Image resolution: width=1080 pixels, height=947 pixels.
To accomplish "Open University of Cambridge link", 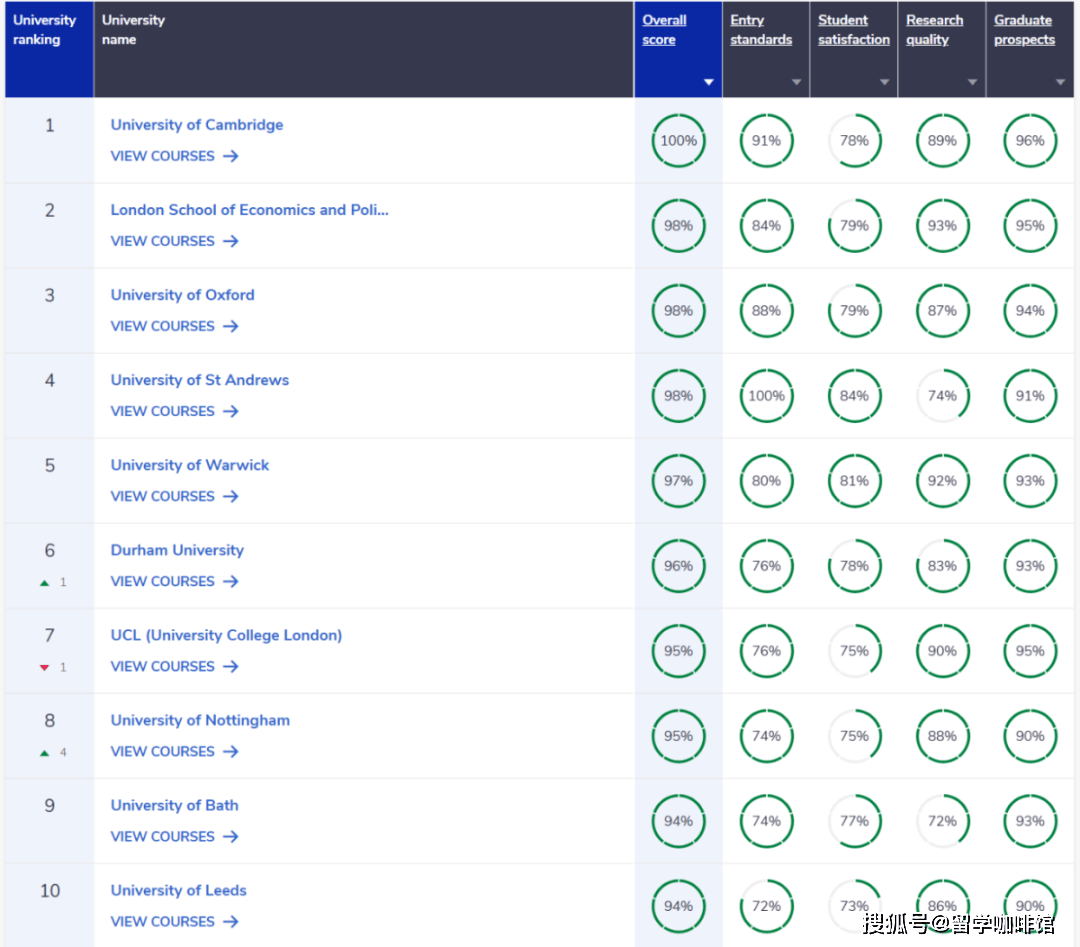I will 197,125.
